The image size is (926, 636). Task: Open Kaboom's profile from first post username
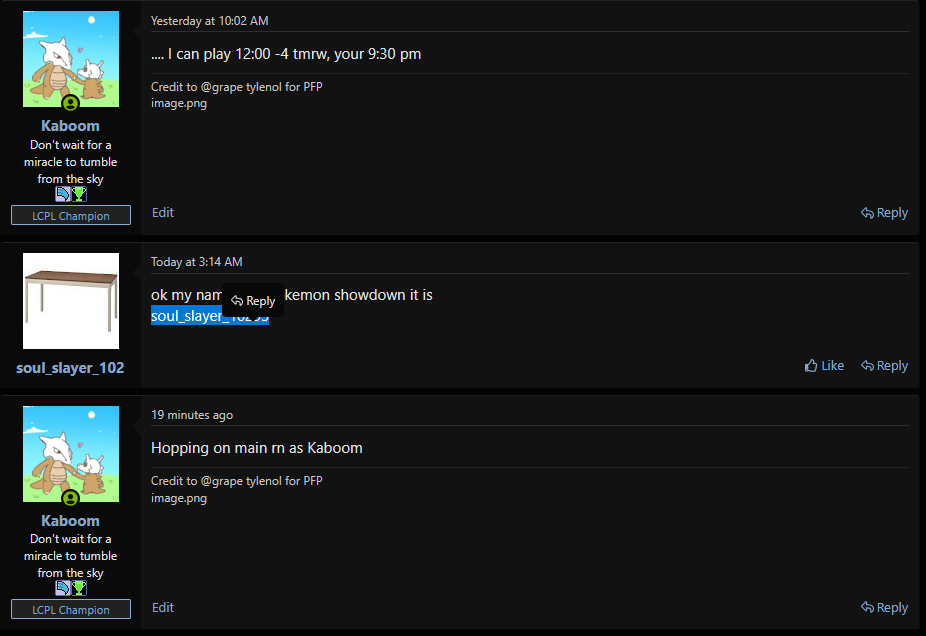[x=70, y=126]
